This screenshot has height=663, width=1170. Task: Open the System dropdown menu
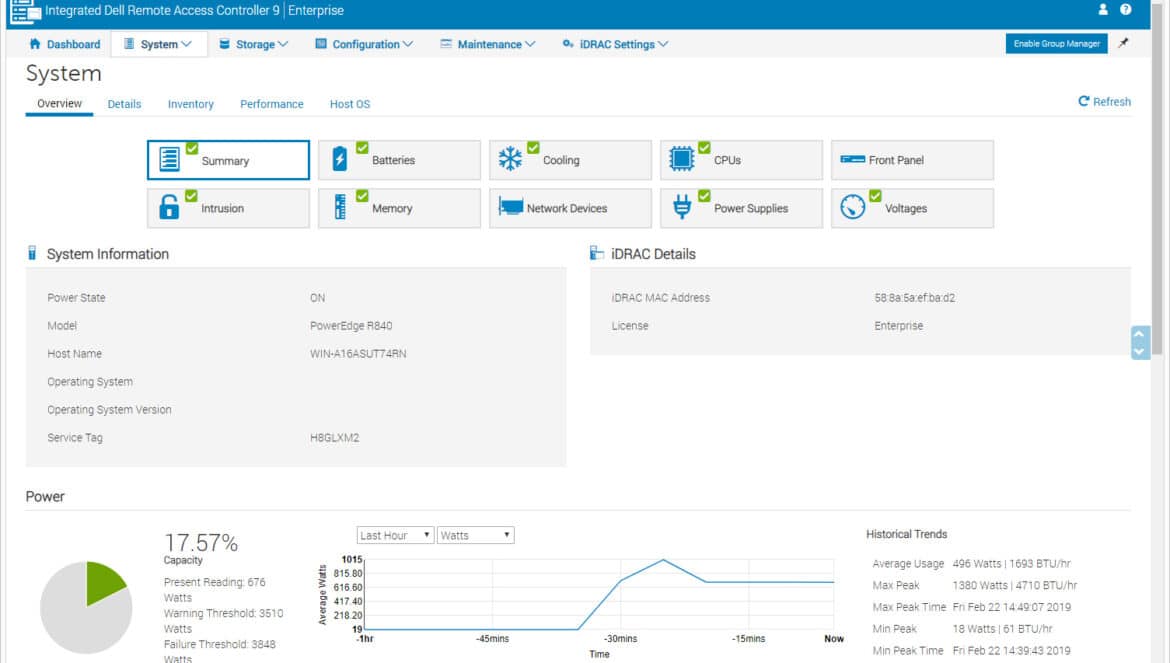pos(159,44)
